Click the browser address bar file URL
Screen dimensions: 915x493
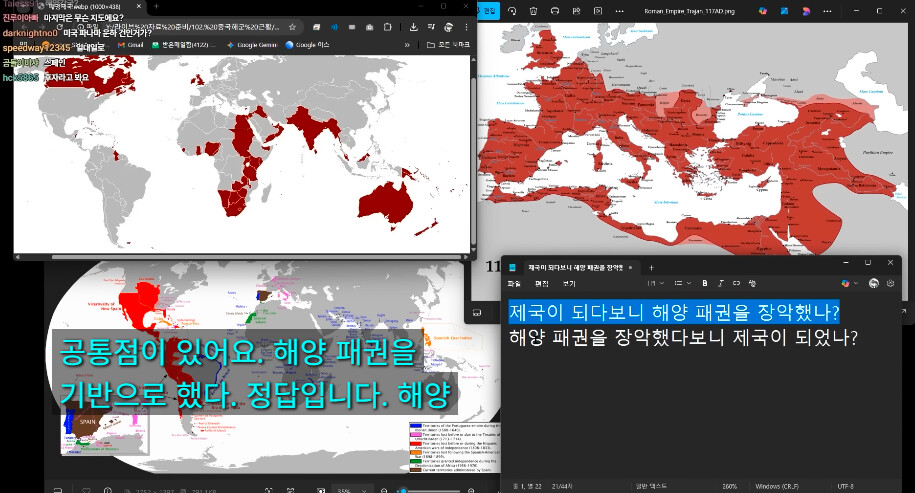click(194, 27)
